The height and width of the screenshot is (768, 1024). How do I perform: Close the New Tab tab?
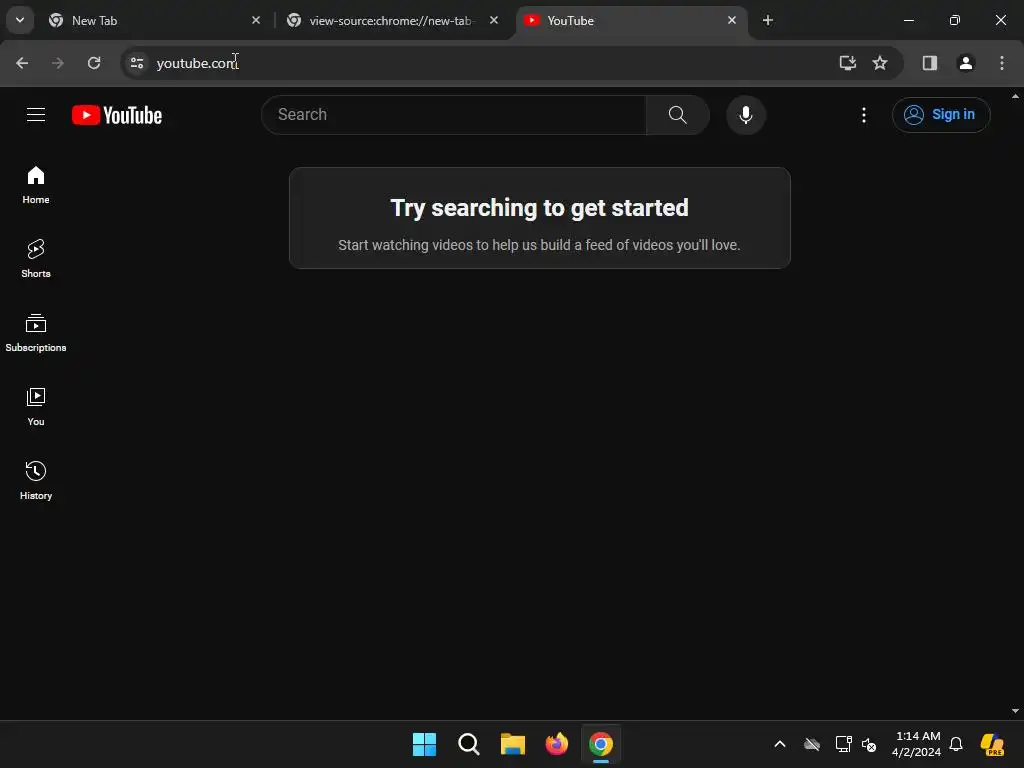[x=256, y=20]
